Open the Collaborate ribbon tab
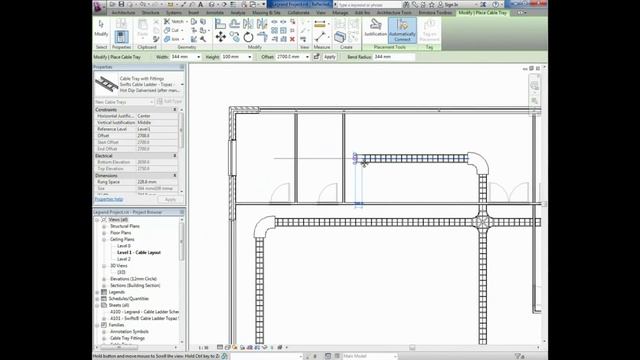640x360 pixels. click(298, 13)
